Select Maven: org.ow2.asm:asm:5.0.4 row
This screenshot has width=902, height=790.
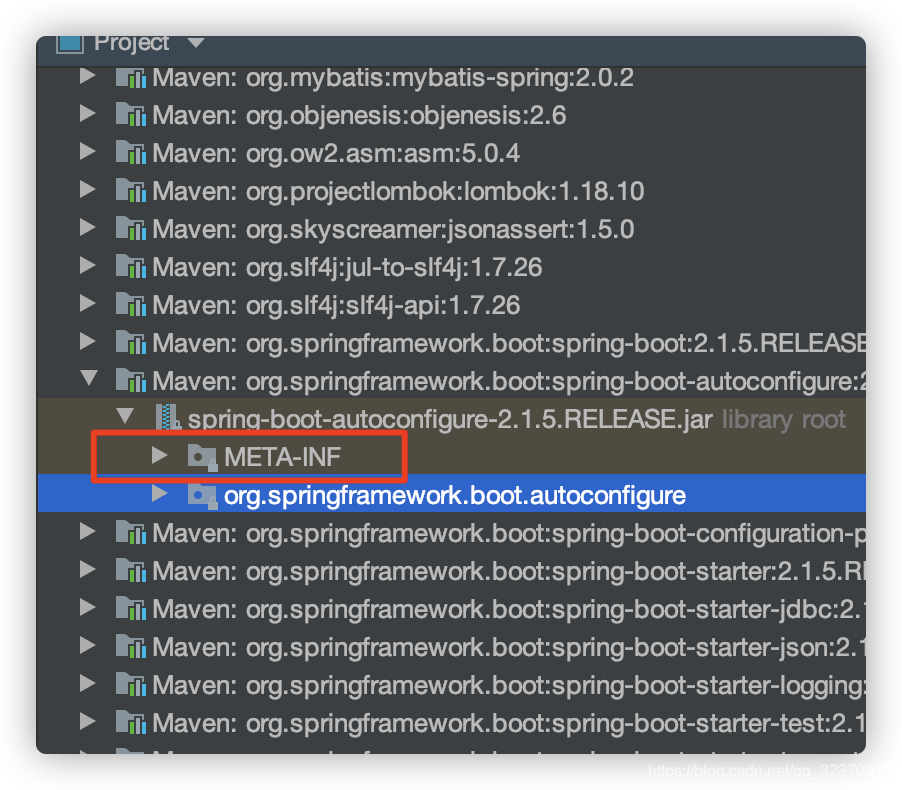pos(452,153)
